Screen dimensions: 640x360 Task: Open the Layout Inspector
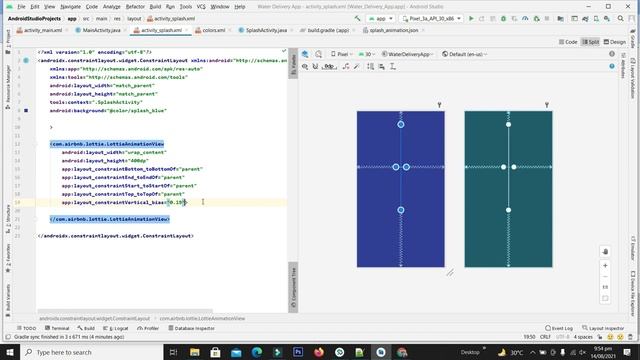tap(603, 328)
